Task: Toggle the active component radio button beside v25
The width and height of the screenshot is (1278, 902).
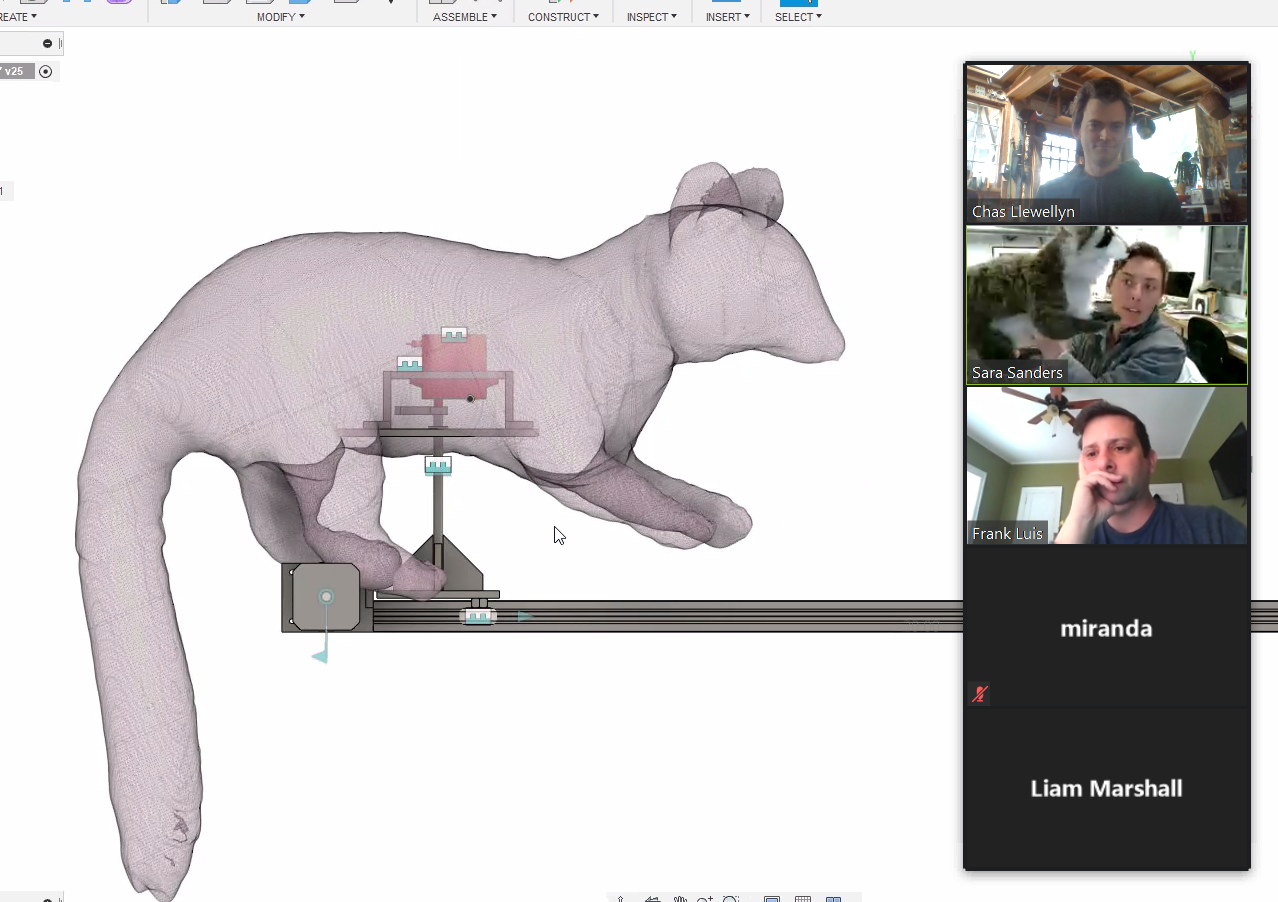Action: coord(45,71)
